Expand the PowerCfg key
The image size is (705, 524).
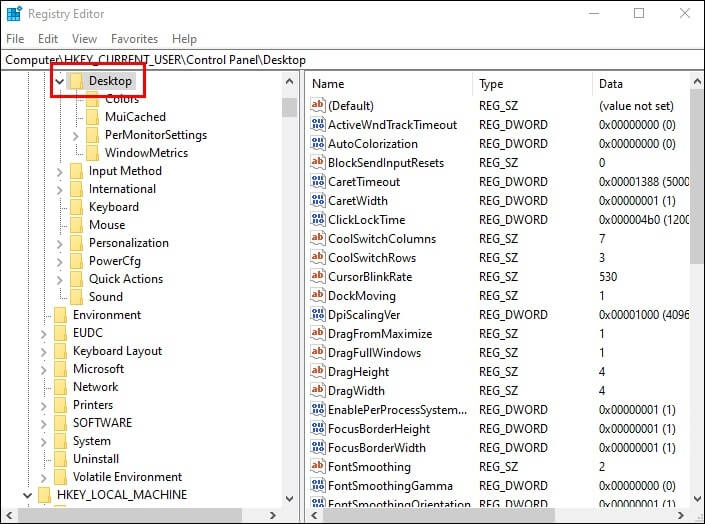coord(59,261)
